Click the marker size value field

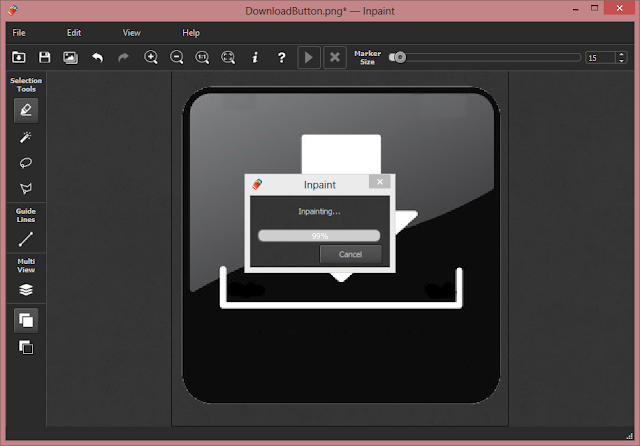[600, 58]
